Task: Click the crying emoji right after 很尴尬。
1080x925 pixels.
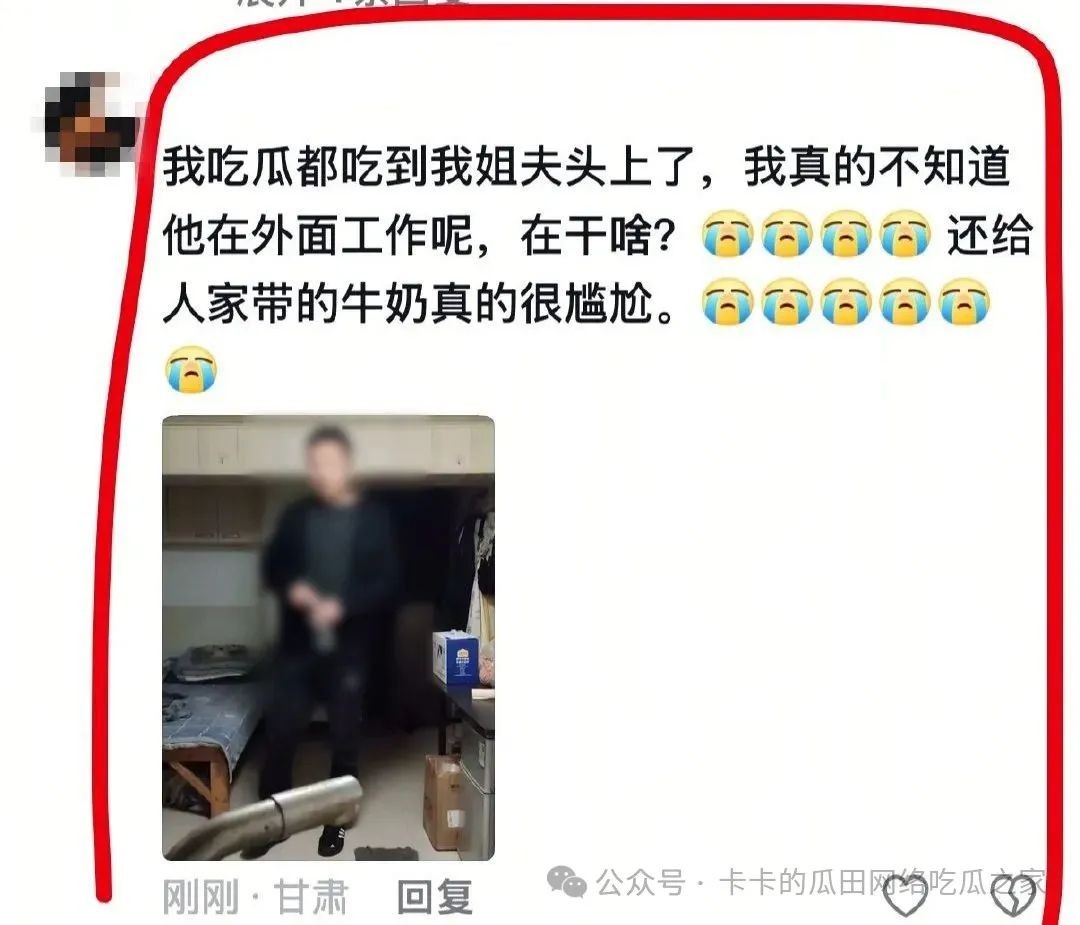Action: (x=727, y=301)
